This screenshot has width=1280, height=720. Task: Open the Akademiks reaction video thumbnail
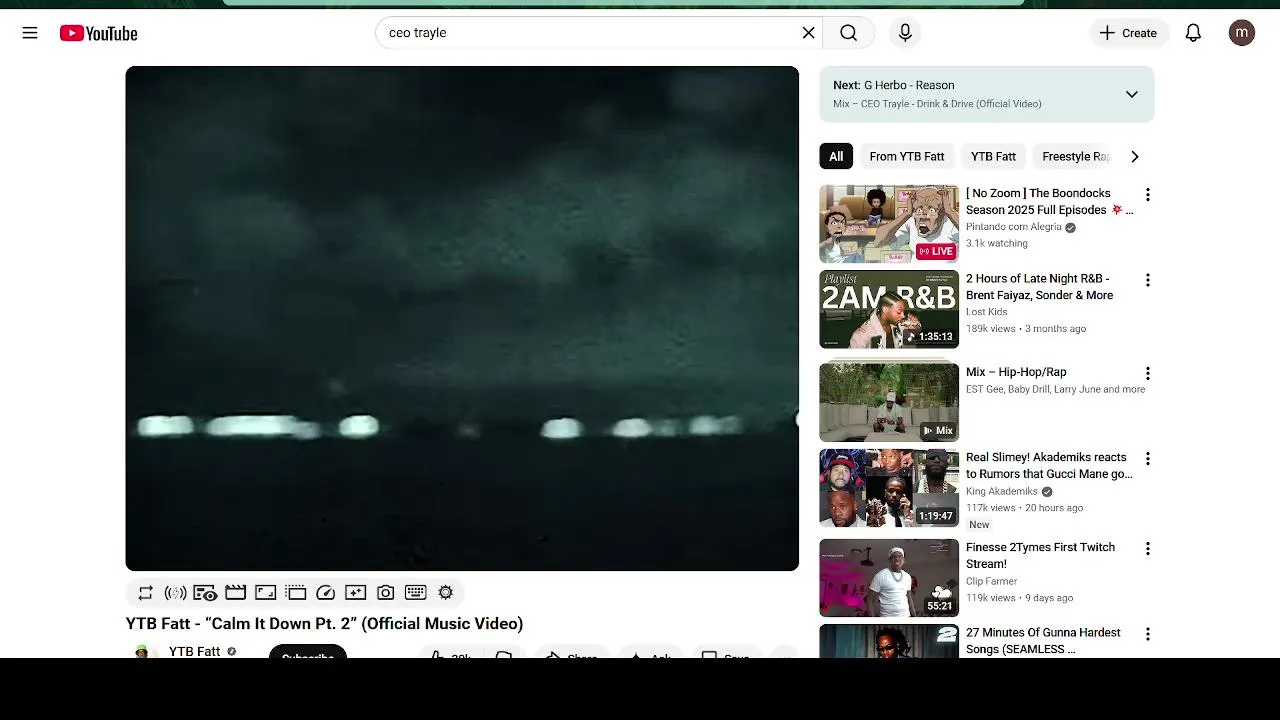(889, 488)
